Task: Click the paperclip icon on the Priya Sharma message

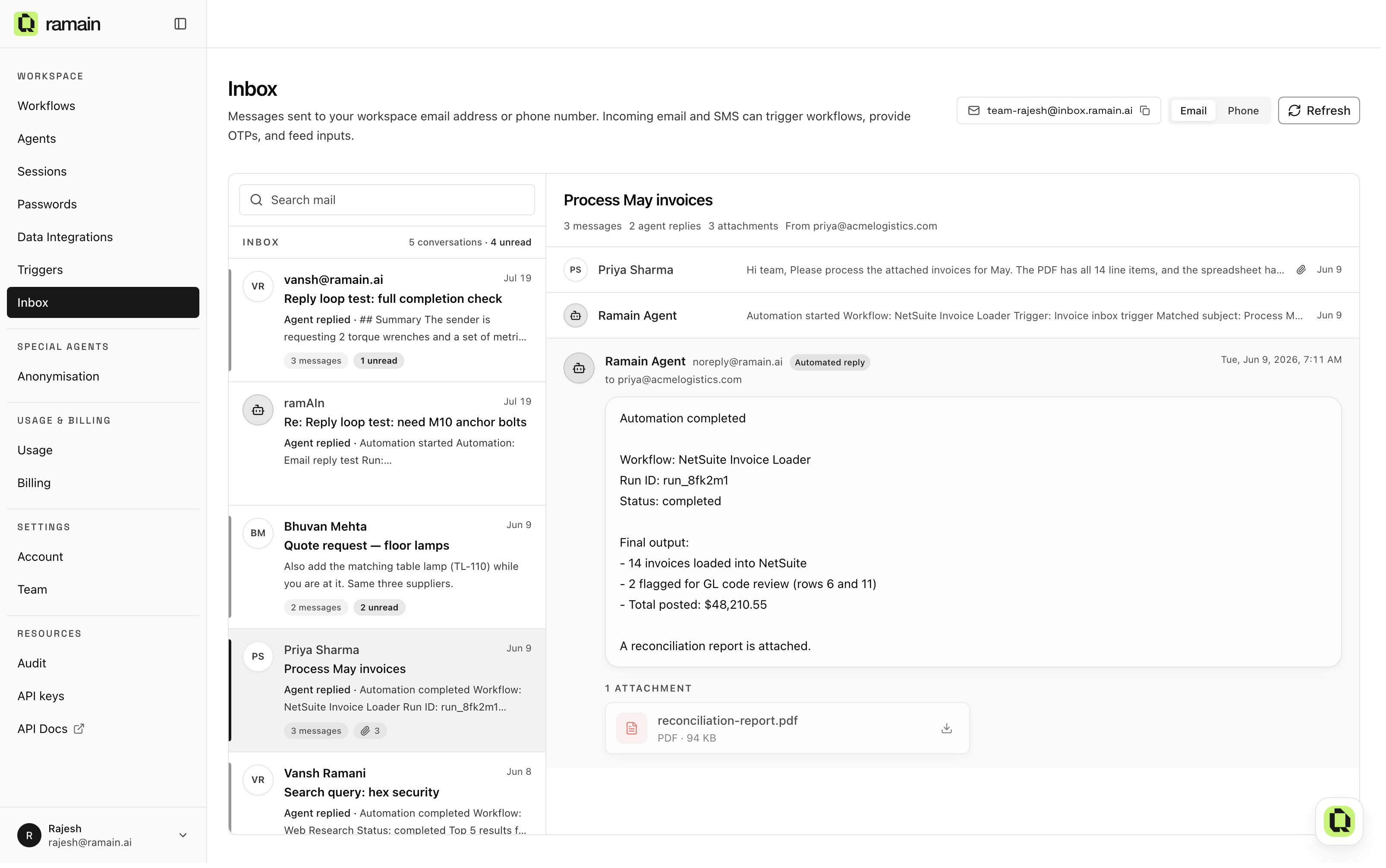Action: [1301, 270]
